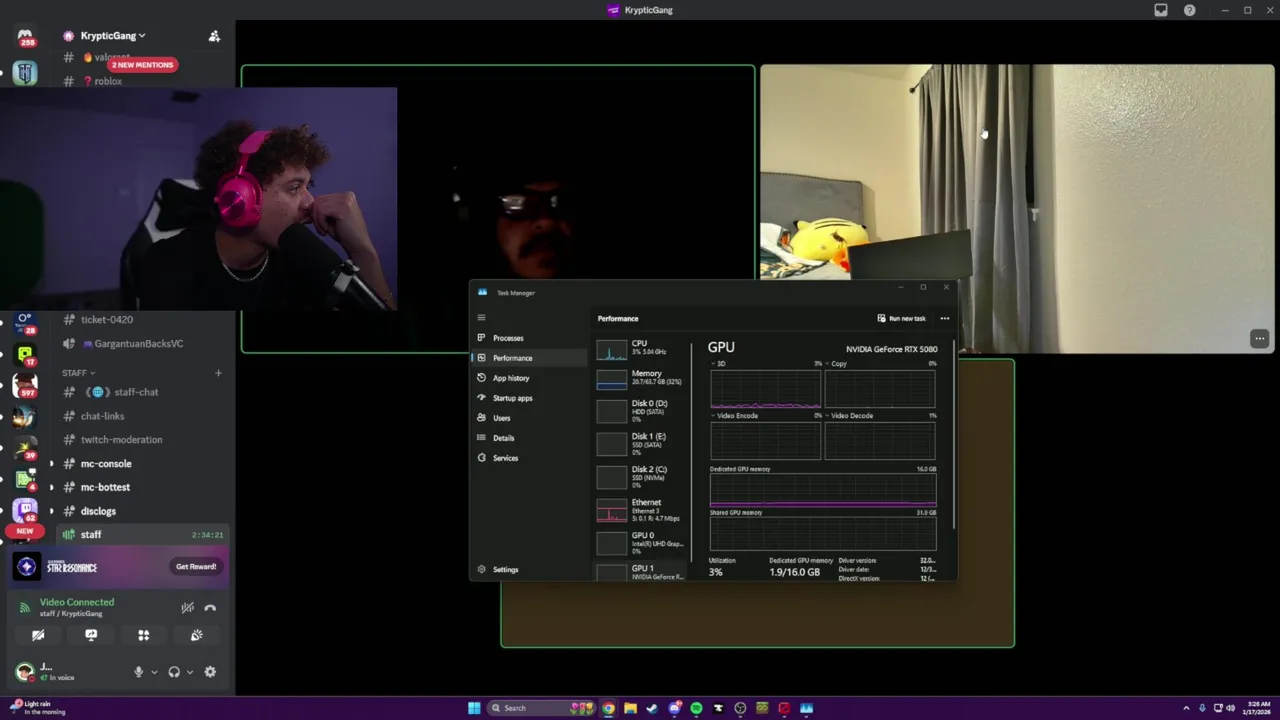Open Task Manager Settings

click(530, 570)
